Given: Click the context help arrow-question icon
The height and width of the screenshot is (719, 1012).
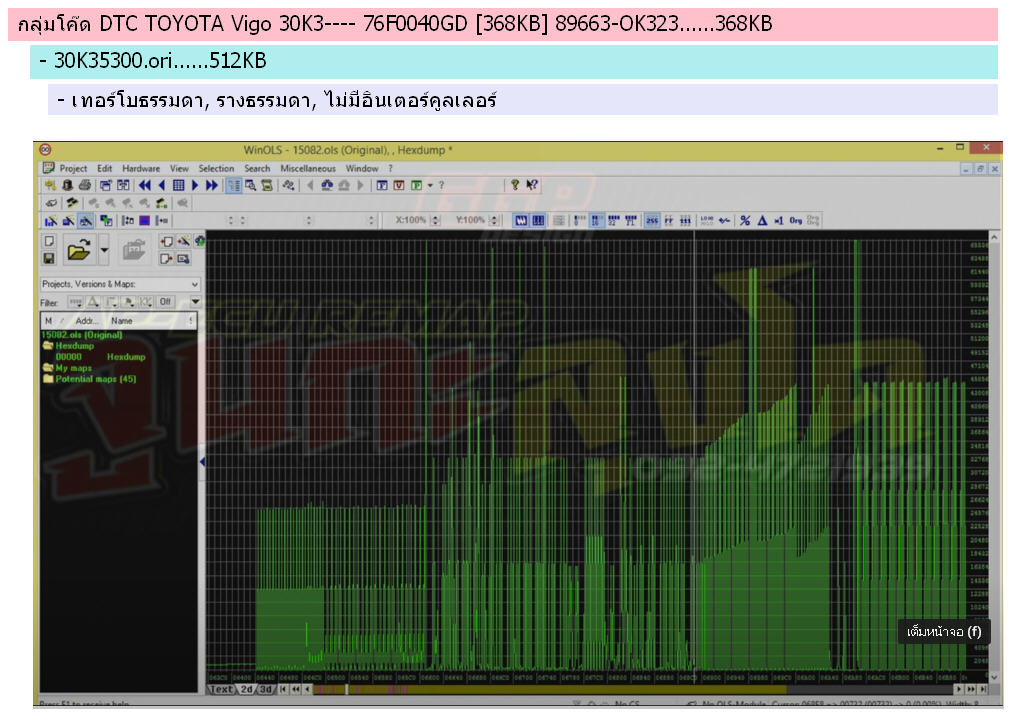Looking at the screenshot, I should pyautogui.click(x=532, y=185).
